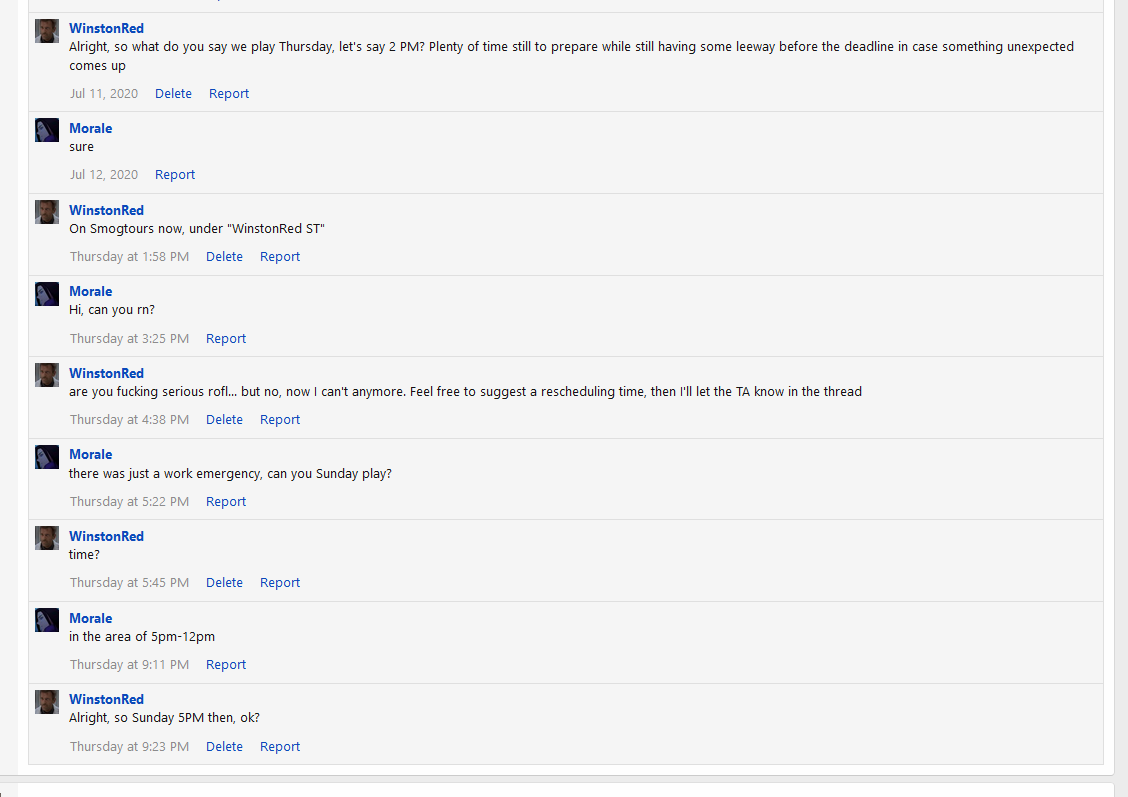Image resolution: width=1128 pixels, height=797 pixels.
Task: Click Morale's avatar on the work emergency message
Action: click(47, 457)
